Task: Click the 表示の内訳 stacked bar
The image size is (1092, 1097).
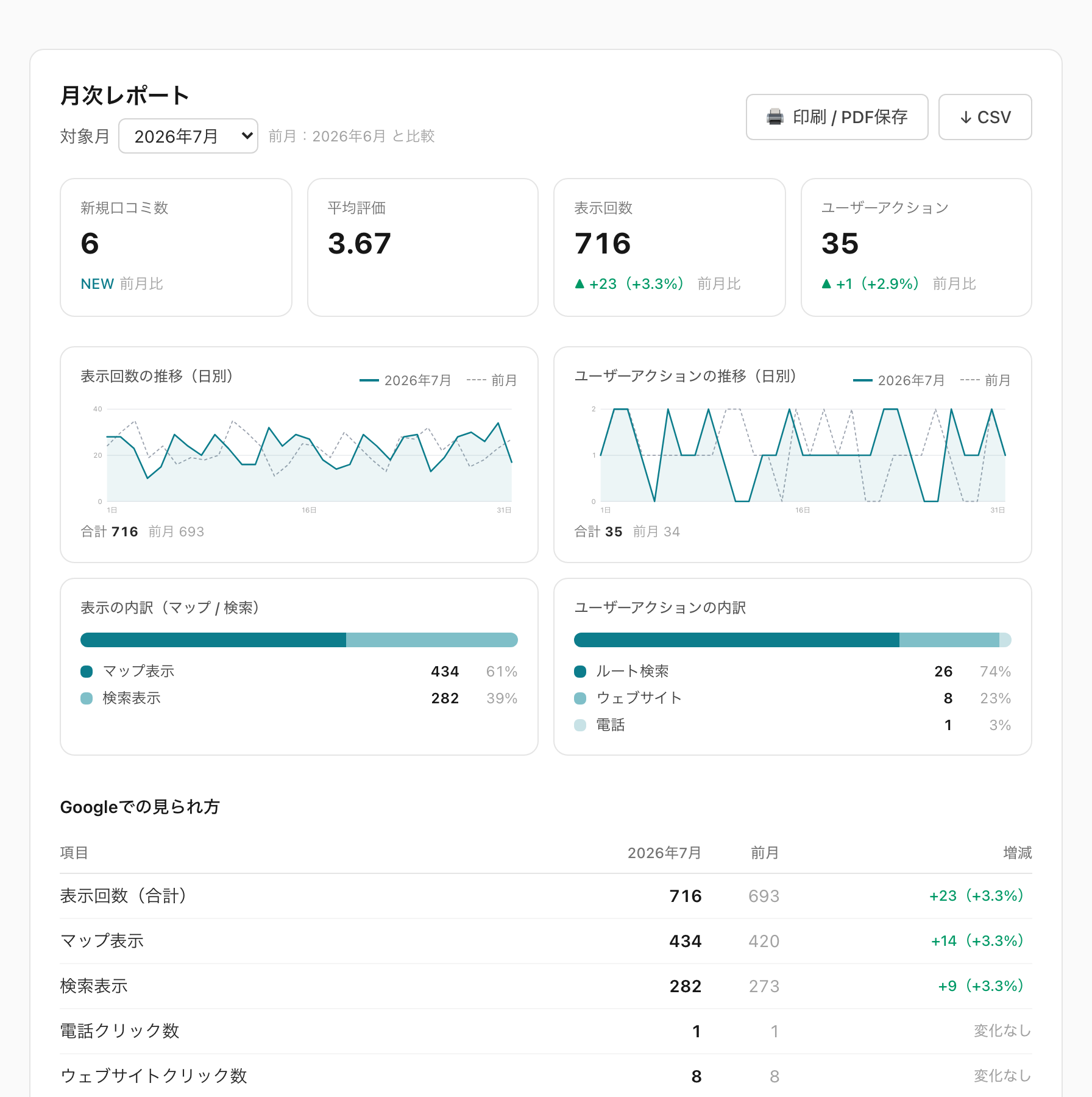Action: (x=299, y=640)
